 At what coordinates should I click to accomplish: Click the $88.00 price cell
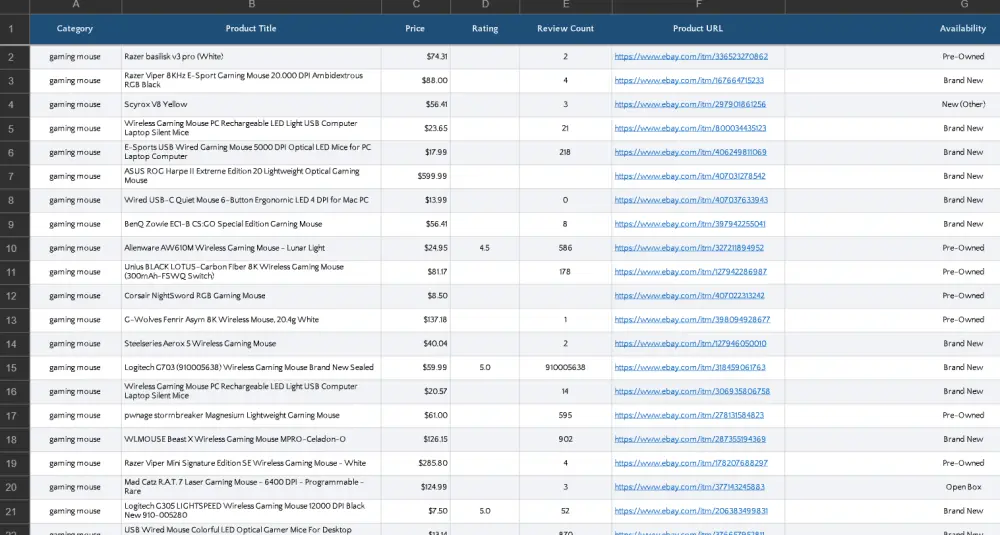pos(416,80)
